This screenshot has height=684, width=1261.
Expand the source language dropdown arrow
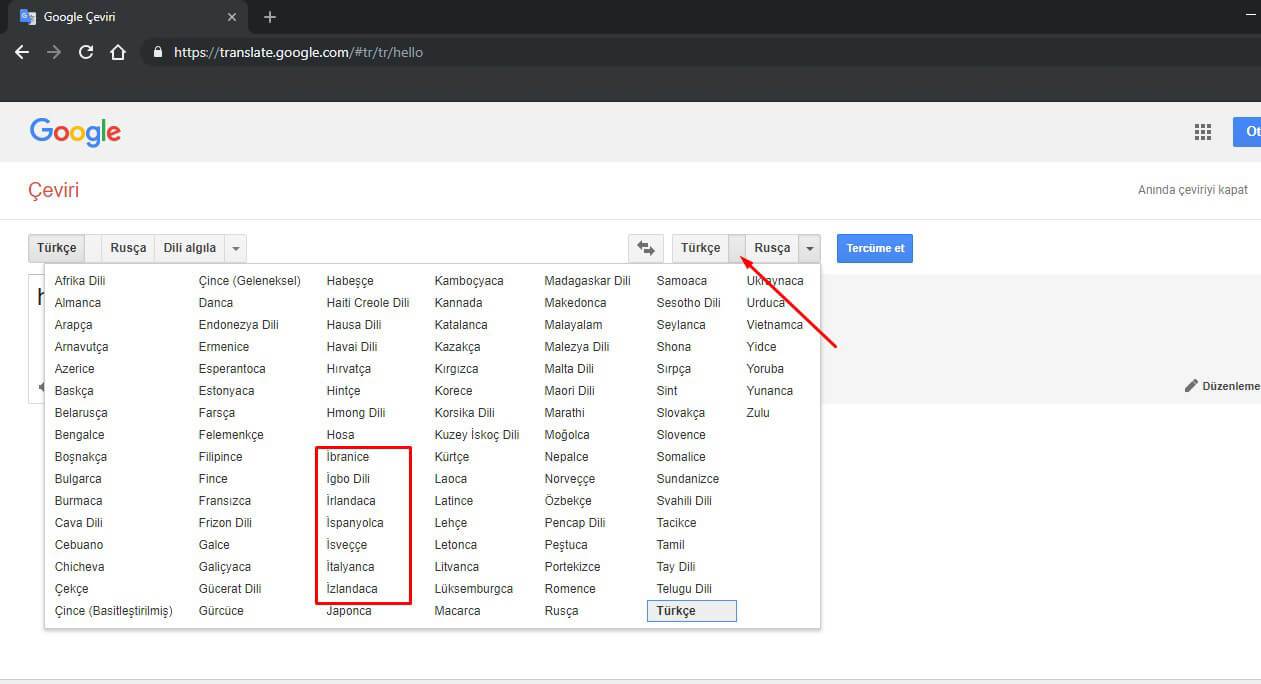pos(235,248)
